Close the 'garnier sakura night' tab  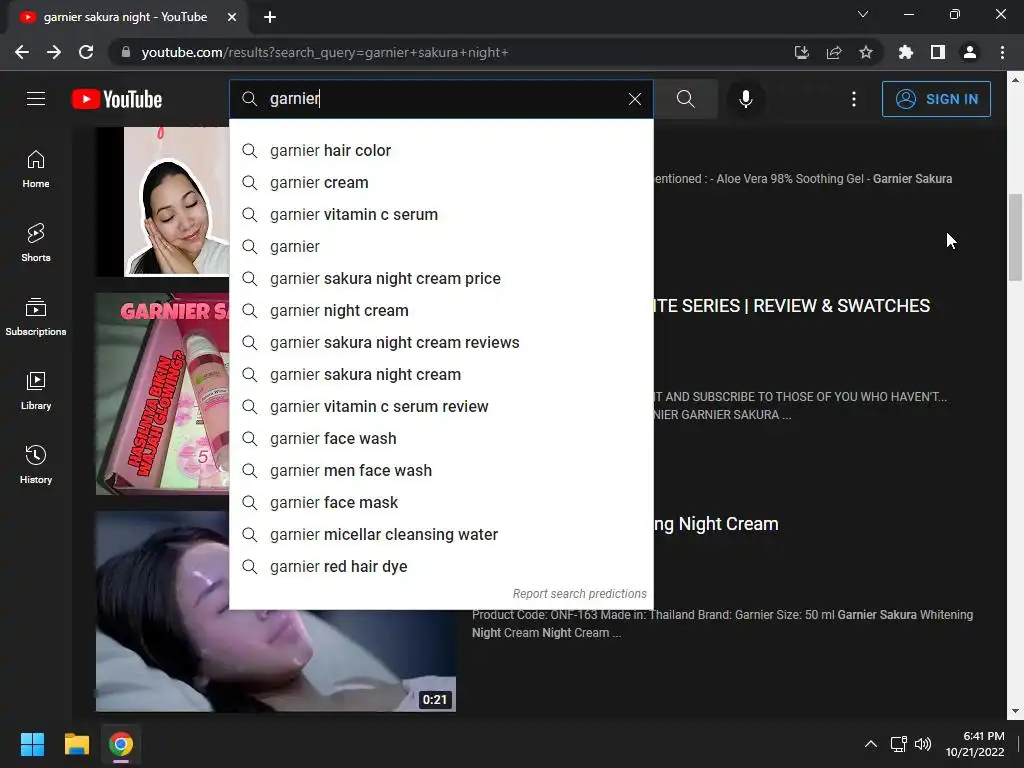tap(232, 17)
